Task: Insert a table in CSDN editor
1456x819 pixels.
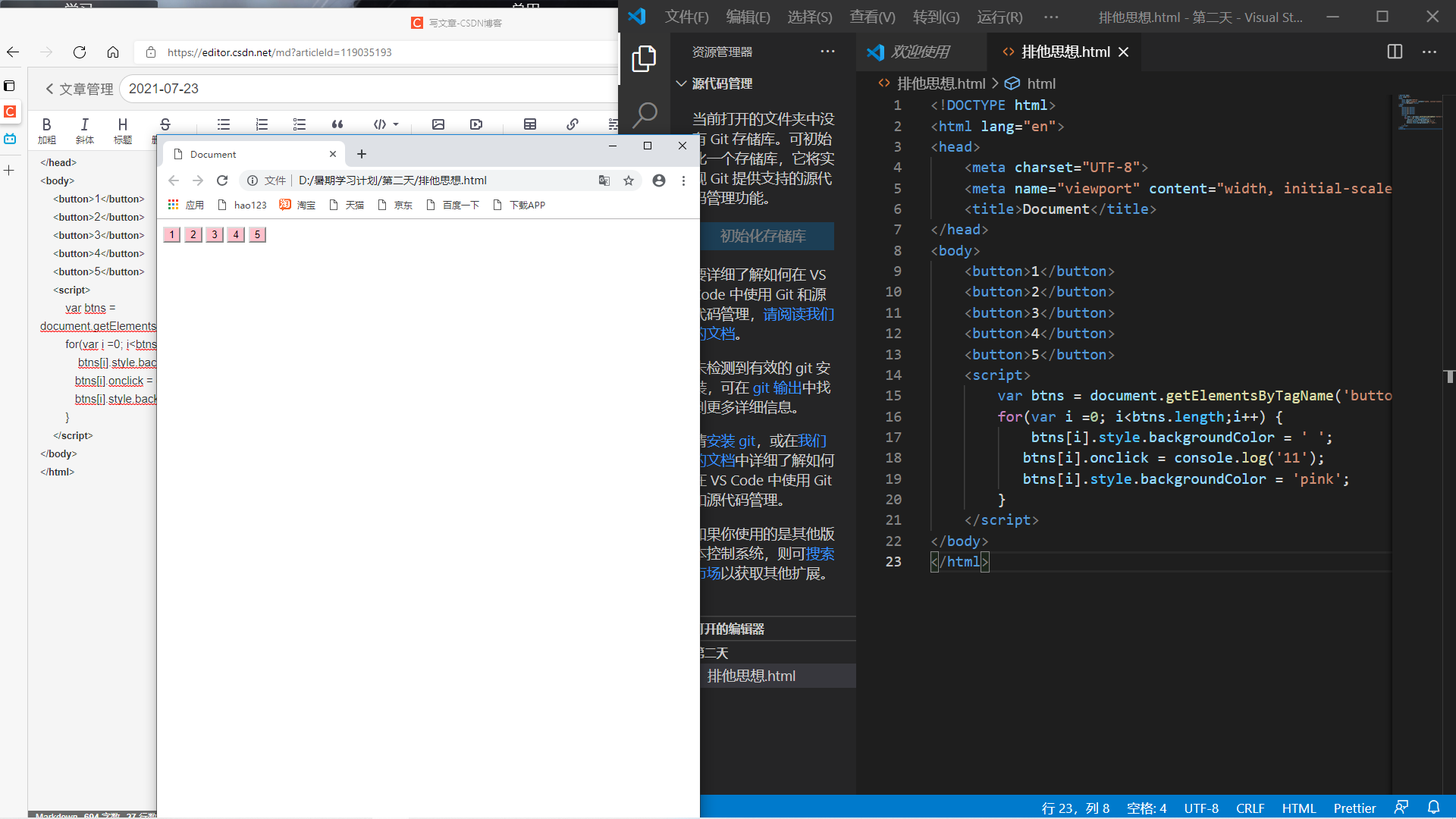Action: [x=530, y=124]
